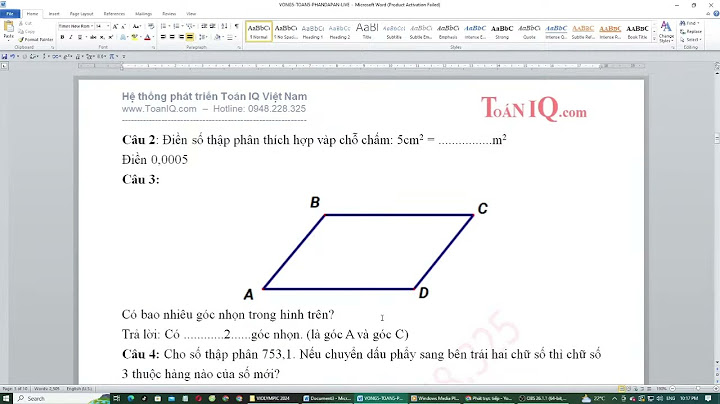720x404 pixels.
Task: Open Windows Media Player taskbar item
Action: pos(435,398)
